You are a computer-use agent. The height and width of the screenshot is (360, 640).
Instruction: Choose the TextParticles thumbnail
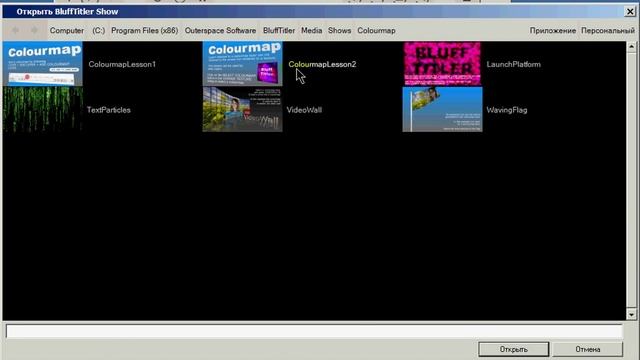(x=42, y=109)
